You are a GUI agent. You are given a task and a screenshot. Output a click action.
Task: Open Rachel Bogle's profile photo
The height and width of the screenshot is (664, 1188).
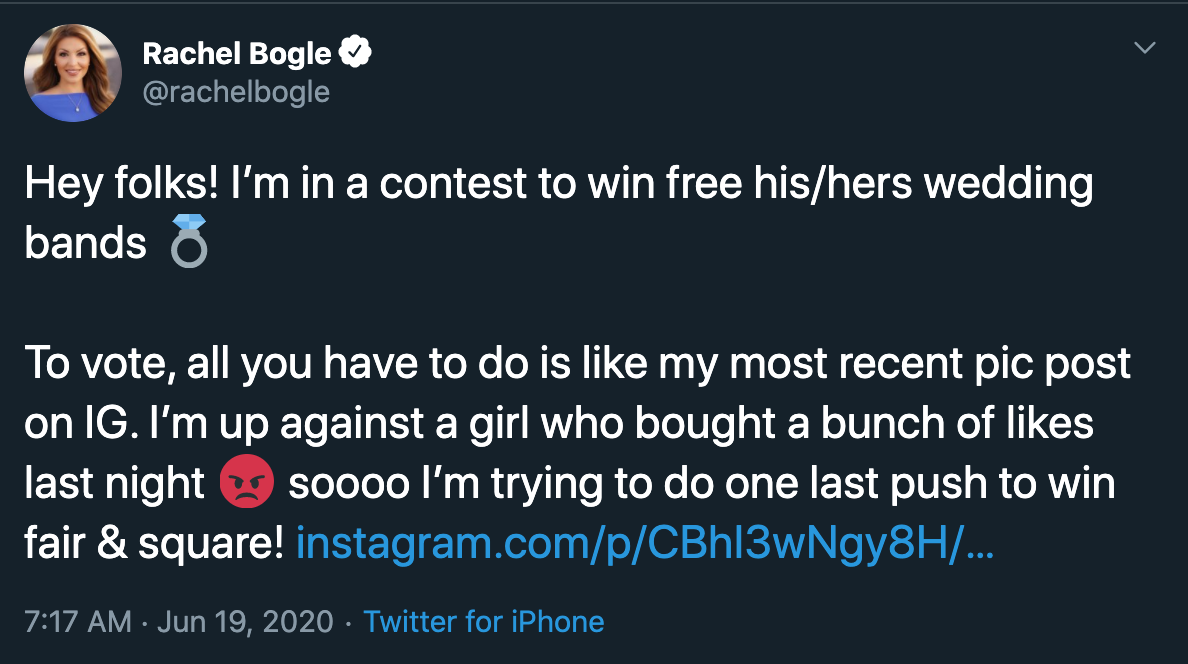pos(73,73)
